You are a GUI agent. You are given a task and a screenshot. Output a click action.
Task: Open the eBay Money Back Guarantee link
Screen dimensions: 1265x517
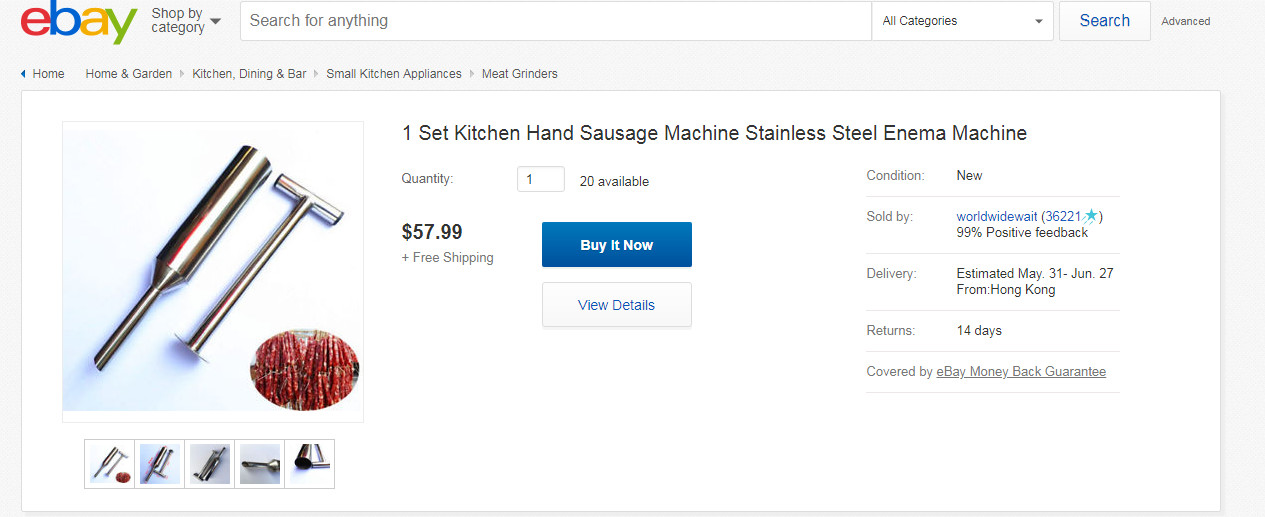click(x=1021, y=372)
